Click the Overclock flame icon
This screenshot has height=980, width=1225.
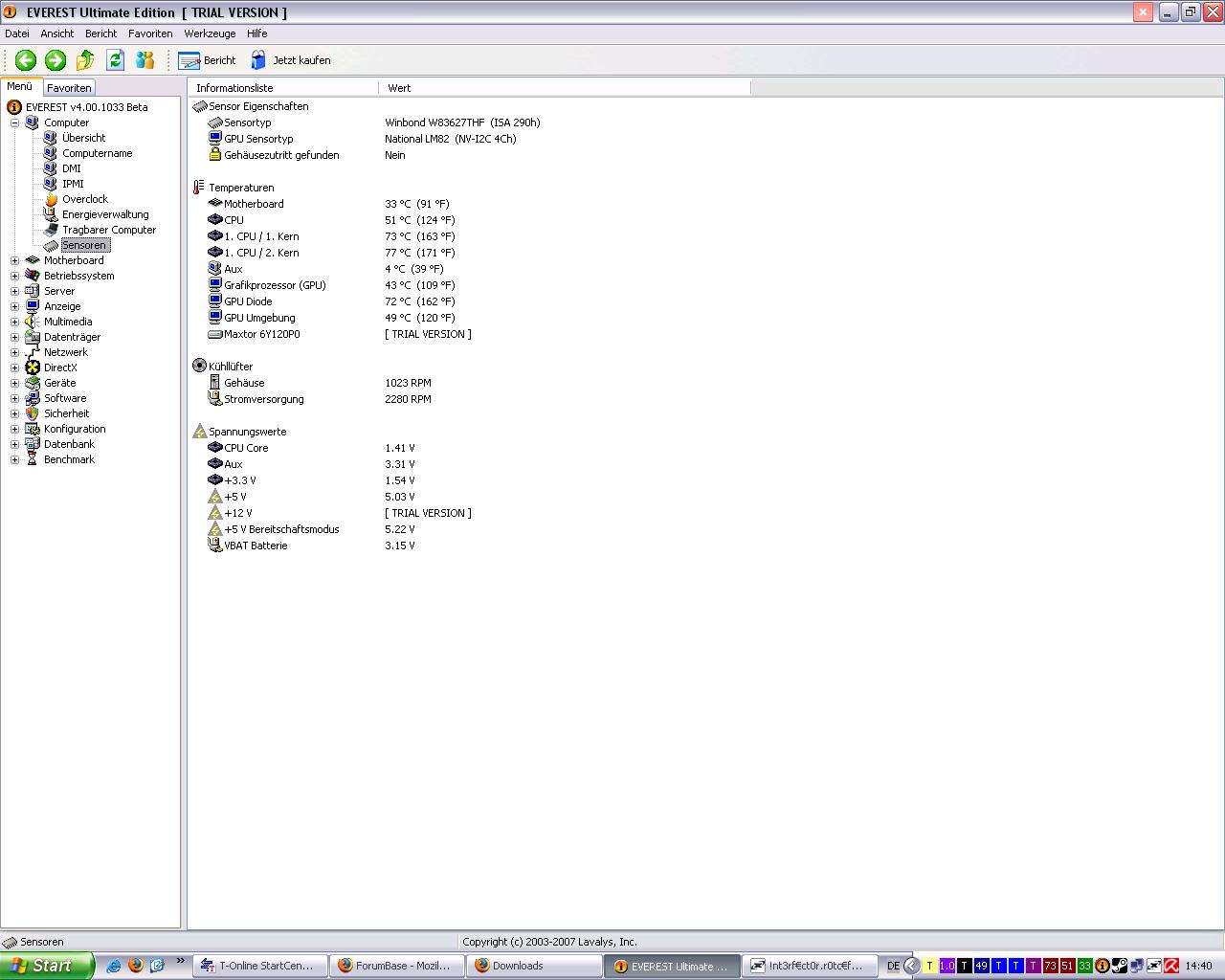[x=51, y=199]
